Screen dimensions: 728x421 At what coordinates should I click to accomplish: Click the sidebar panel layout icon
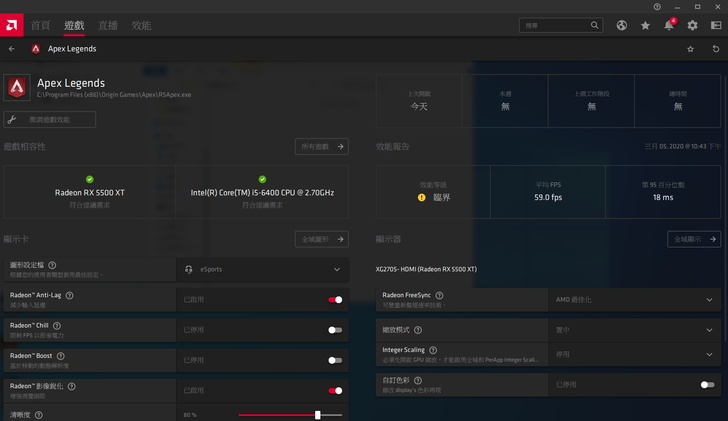(x=715, y=25)
